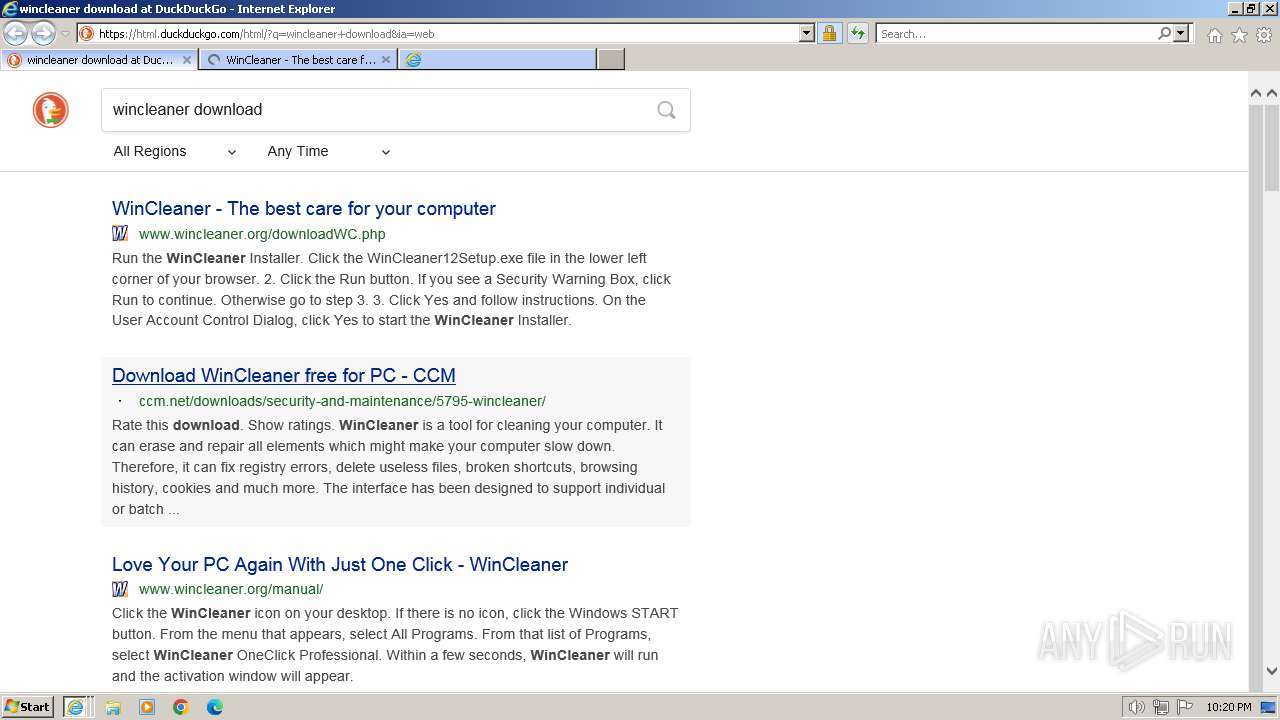
Task: Click the network tray icon
Action: pos(1161,707)
